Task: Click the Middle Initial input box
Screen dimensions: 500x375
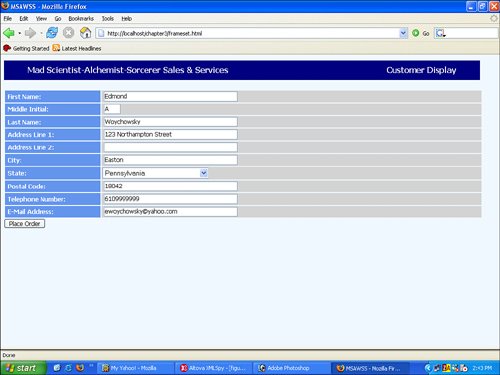Action: coord(112,109)
